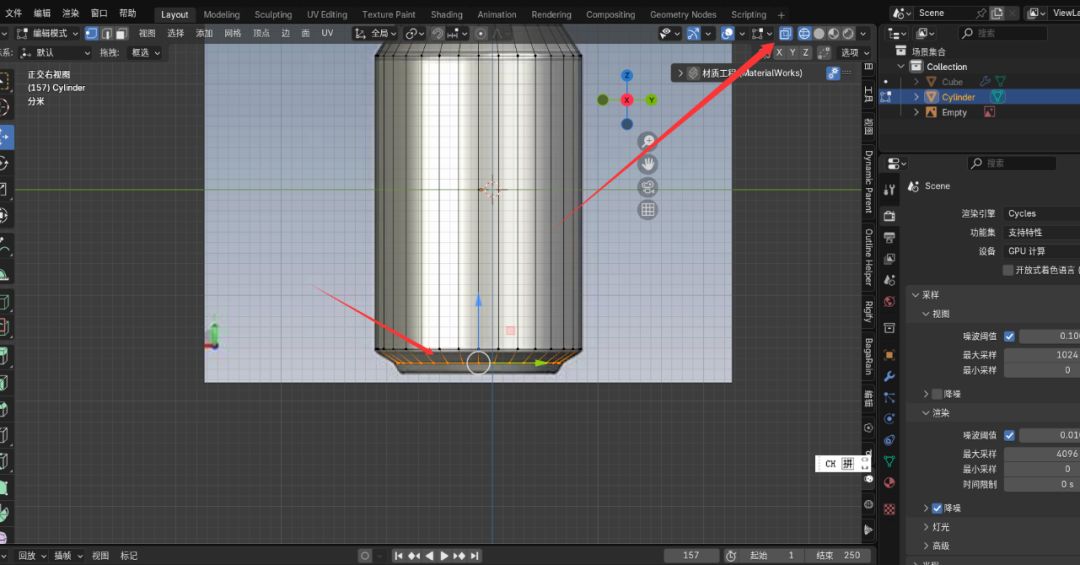The image size is (1080, 565).
Task: Toggle X-ray transparency display in viewport header
Action: pyautogui.click(x=786, y=33)
